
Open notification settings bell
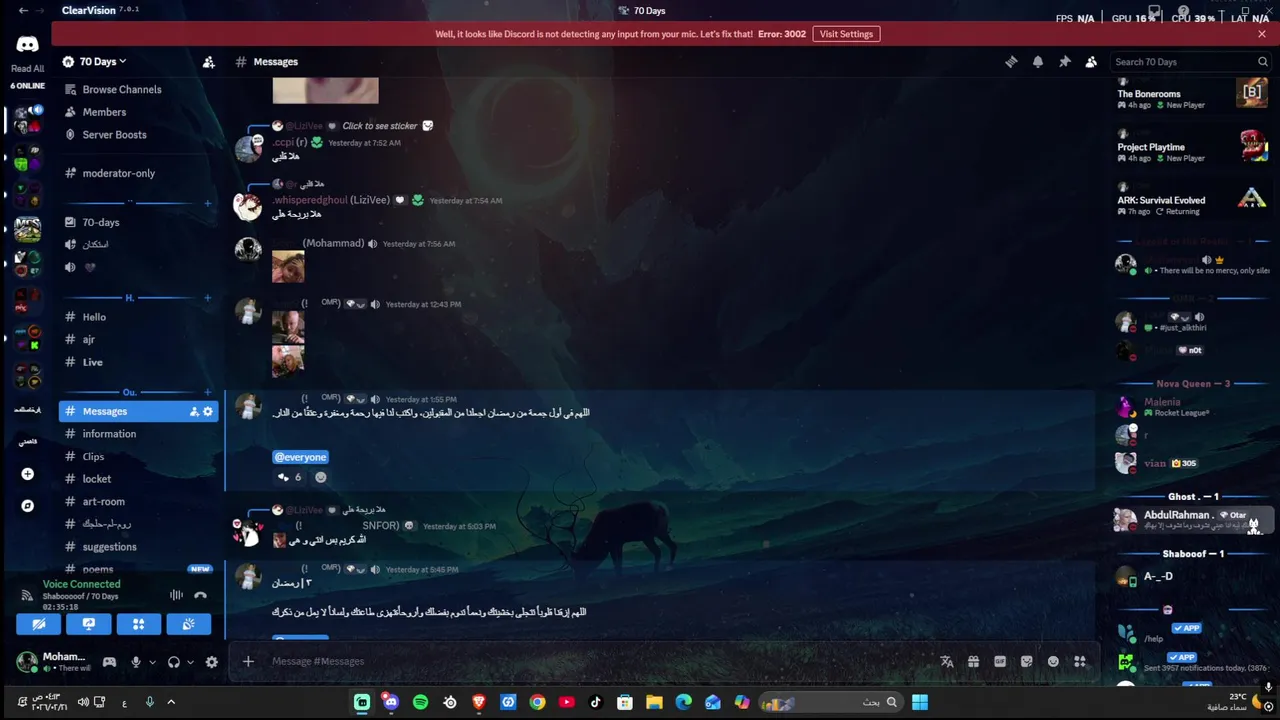pos(1038,62)
